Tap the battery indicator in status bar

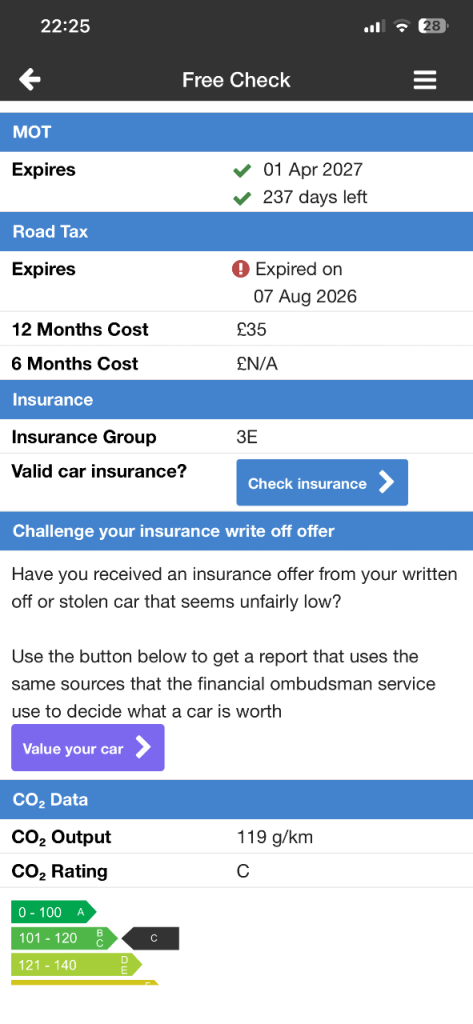pos(433,26)
